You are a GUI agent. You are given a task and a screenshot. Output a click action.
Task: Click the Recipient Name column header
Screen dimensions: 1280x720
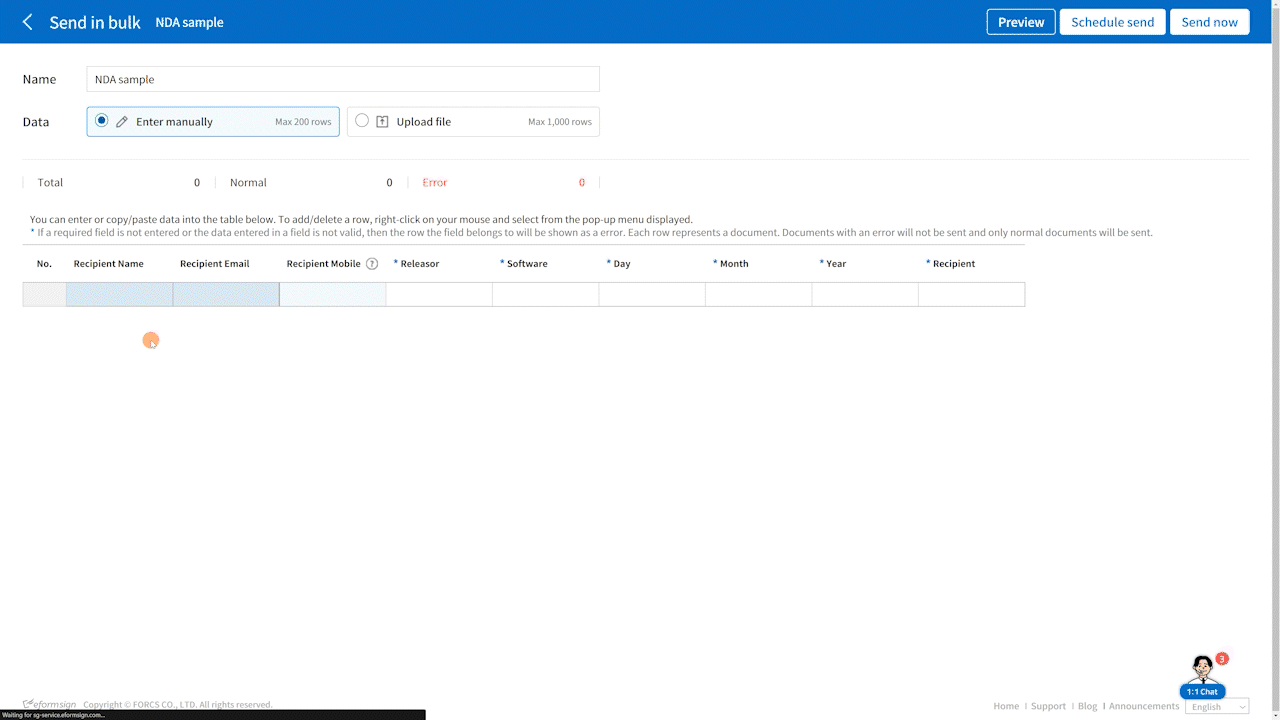[x=108, y=264]
